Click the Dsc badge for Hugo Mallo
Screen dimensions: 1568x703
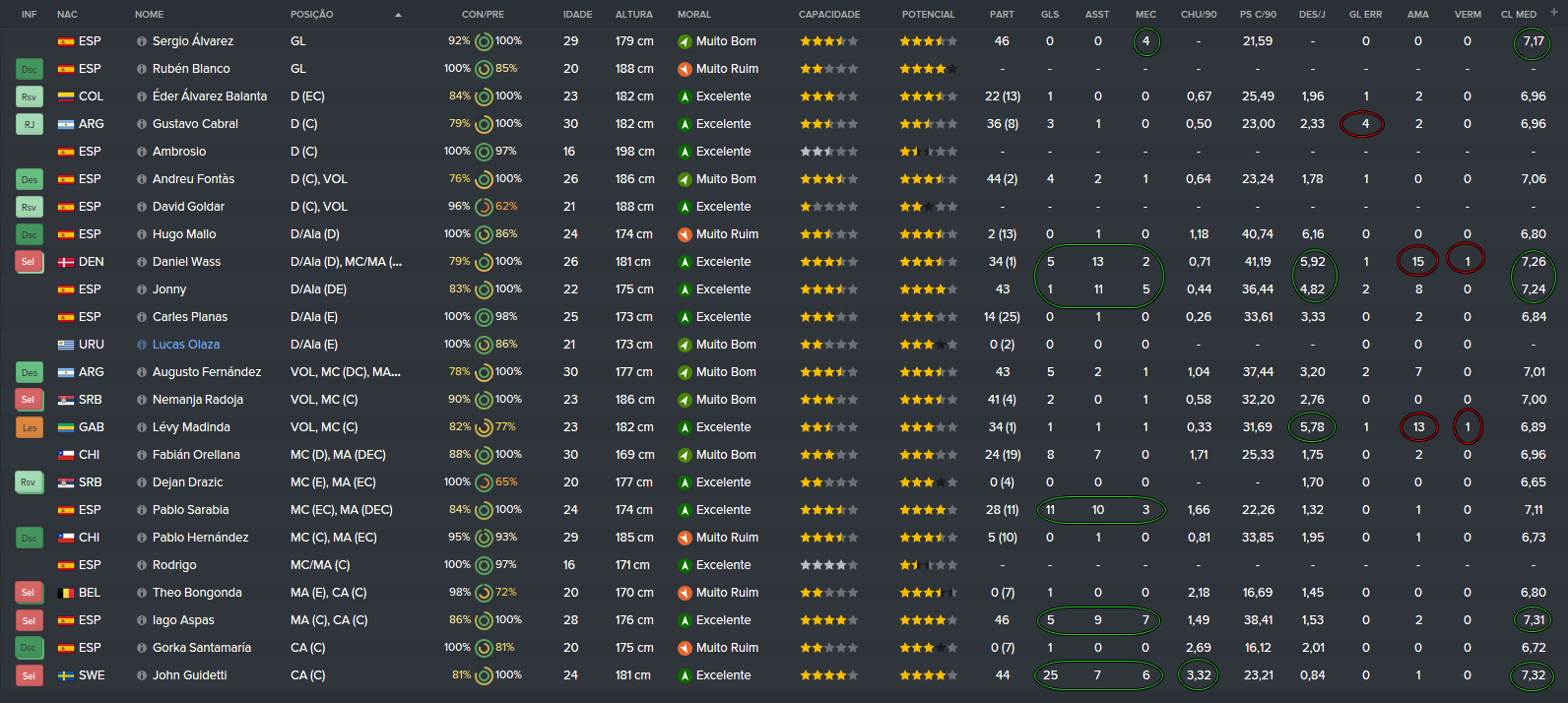pos(29,234)
